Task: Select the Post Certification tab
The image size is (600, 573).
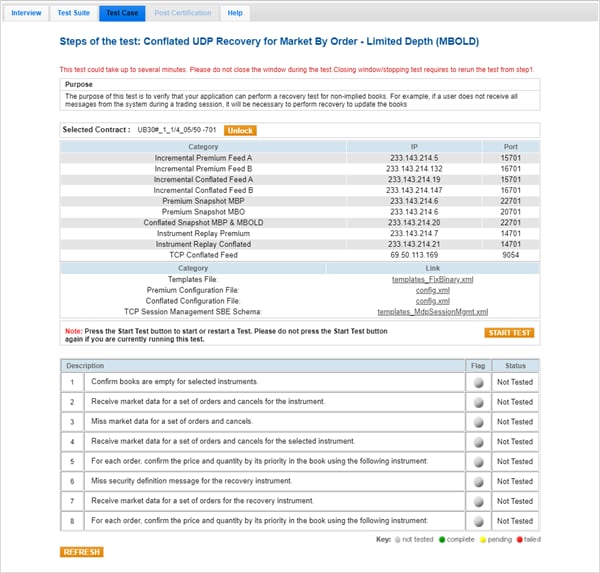Action: tap(183, 13)
